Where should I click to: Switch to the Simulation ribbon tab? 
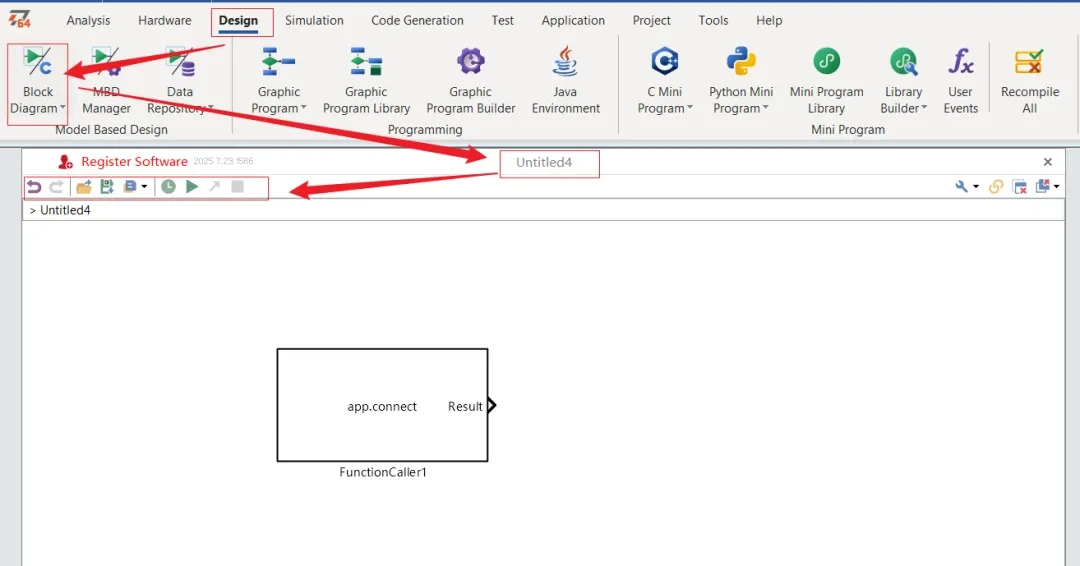[x=314, y=20]
